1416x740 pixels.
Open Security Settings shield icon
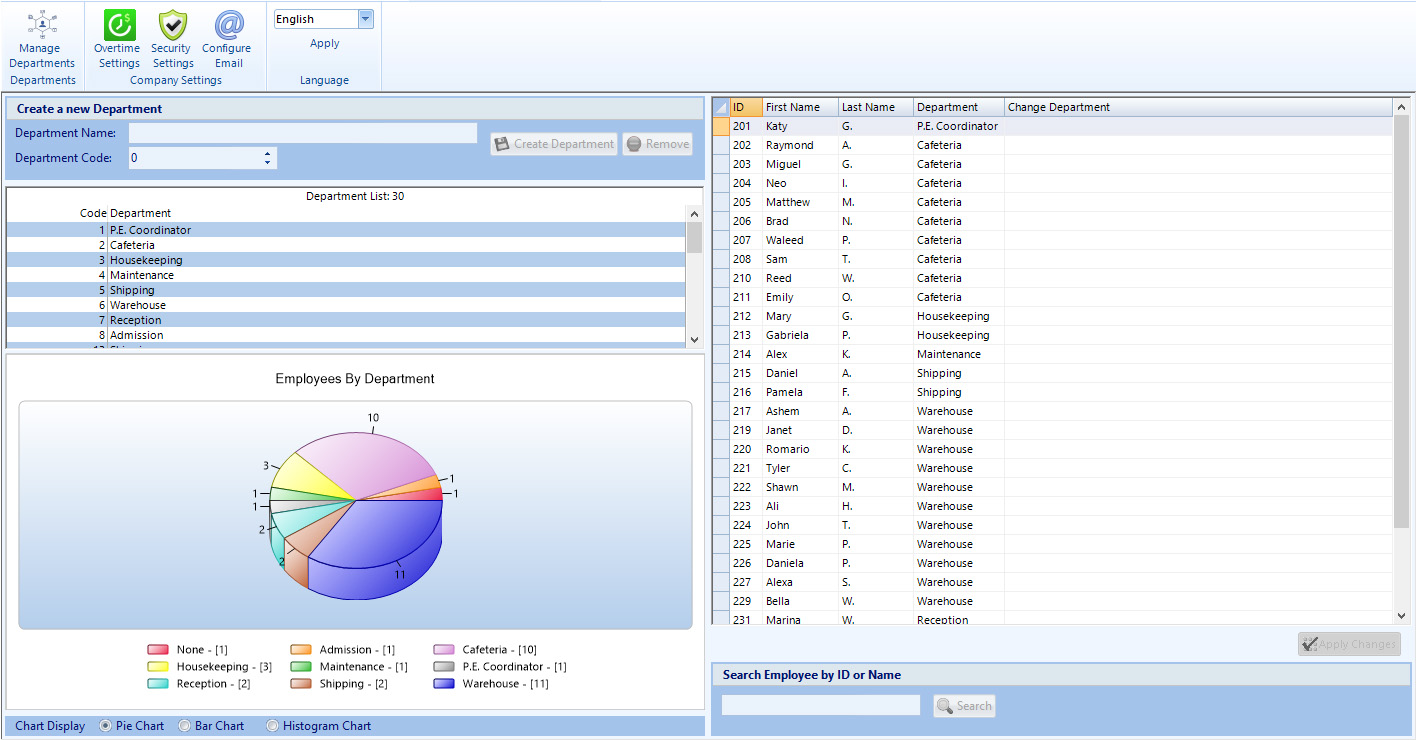click(x=172, y=25)
